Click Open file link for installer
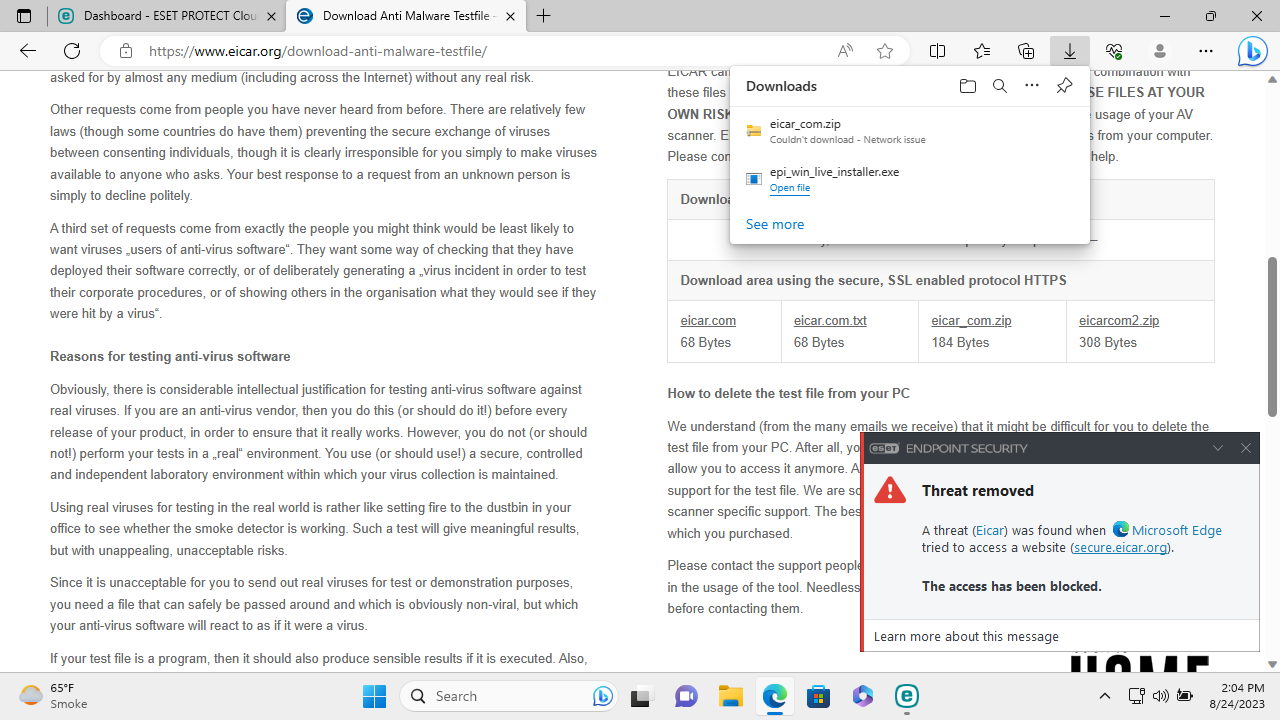The width and height of the screenshot is (1280, 720). coord(790,188)
